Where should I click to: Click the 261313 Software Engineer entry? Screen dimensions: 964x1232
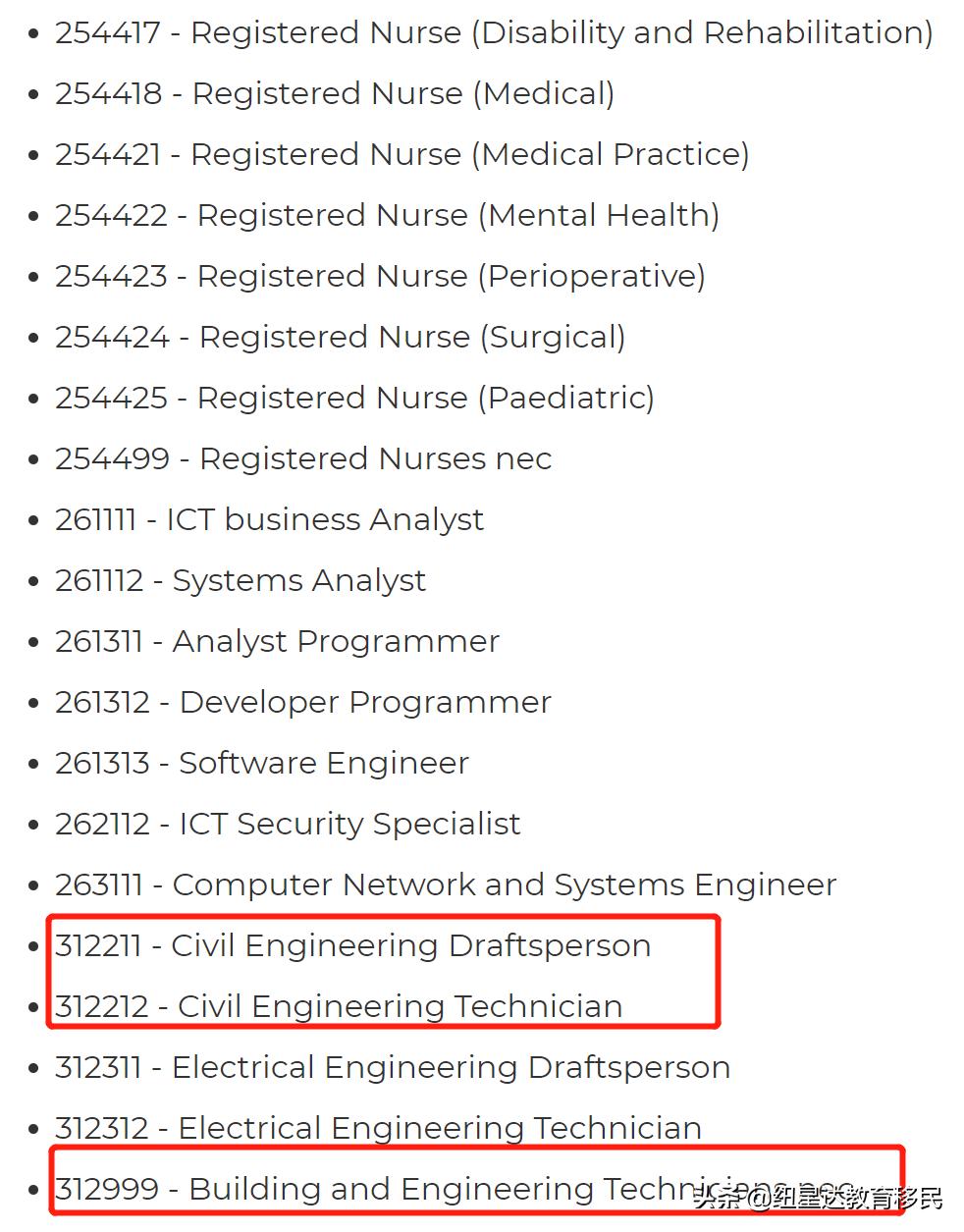point(262,763)
